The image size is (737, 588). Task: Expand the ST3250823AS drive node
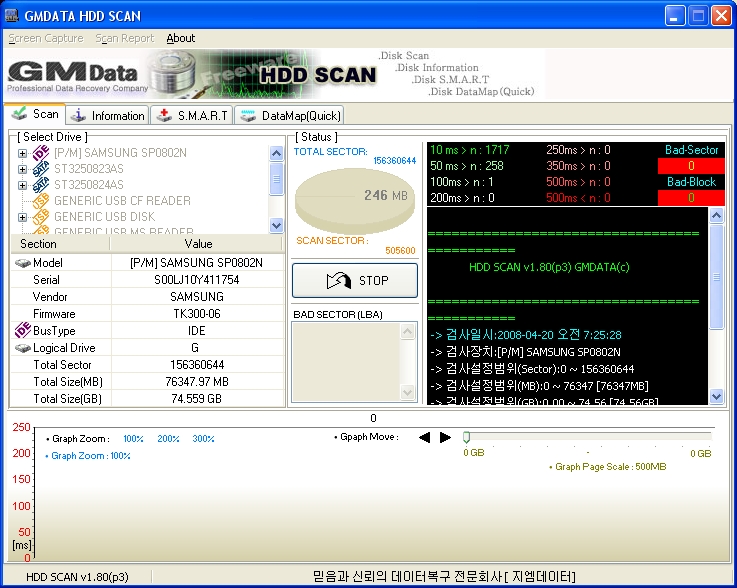click(22, 169)
